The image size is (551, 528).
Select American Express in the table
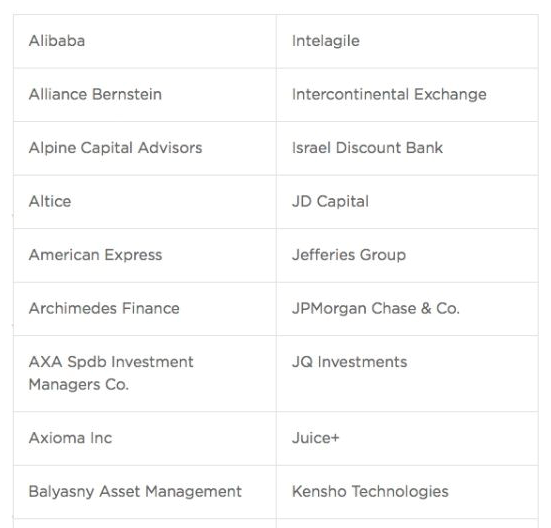(x=95, y=255)
